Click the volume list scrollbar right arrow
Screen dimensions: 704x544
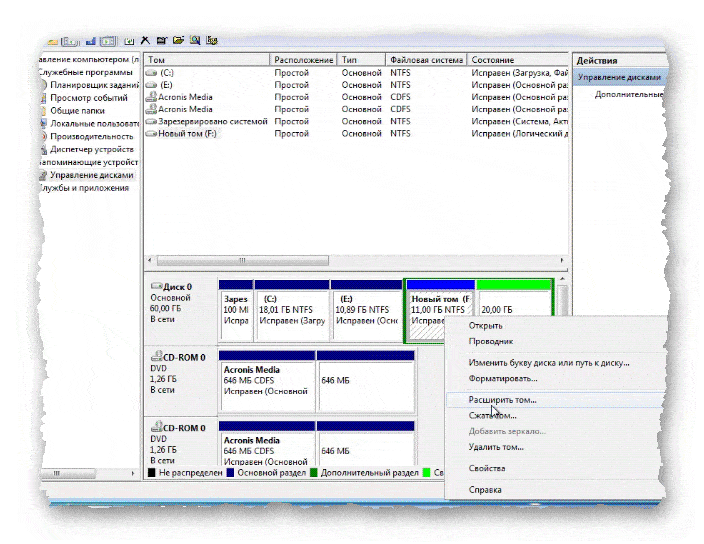562,260
